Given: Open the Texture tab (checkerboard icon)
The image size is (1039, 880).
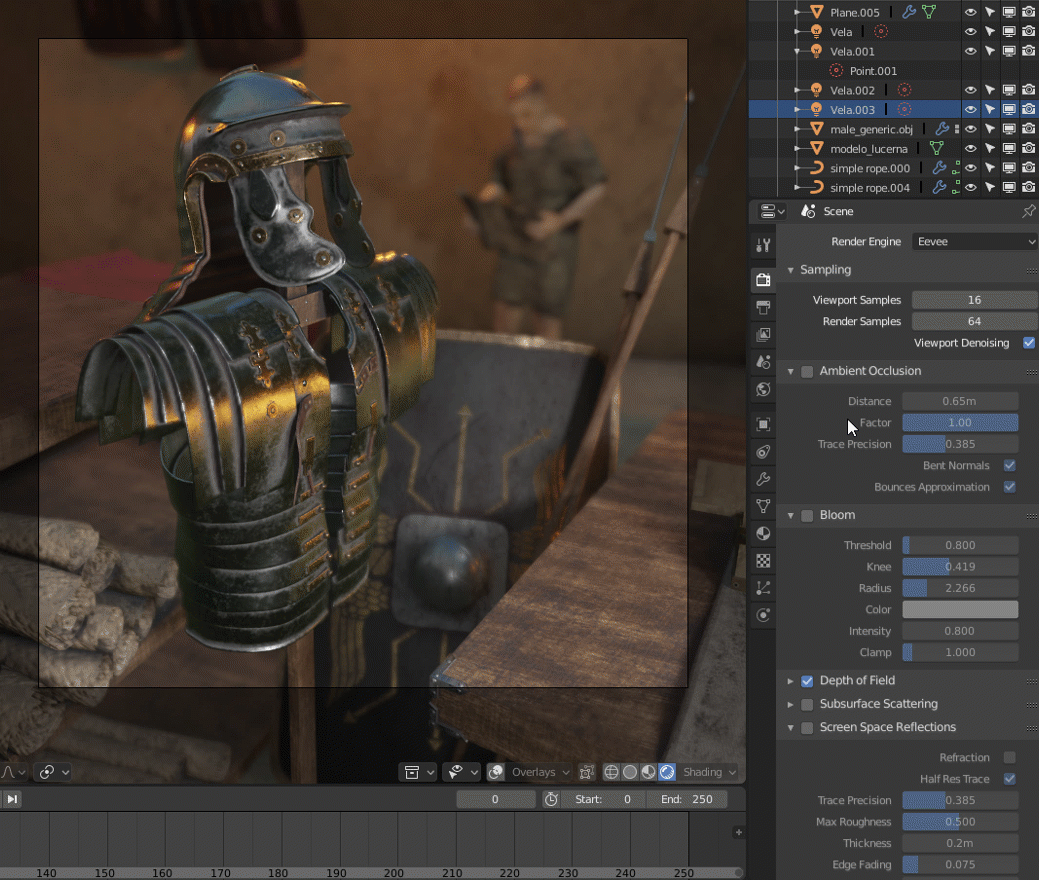Looking at the screenshot, I should [763, 561].
